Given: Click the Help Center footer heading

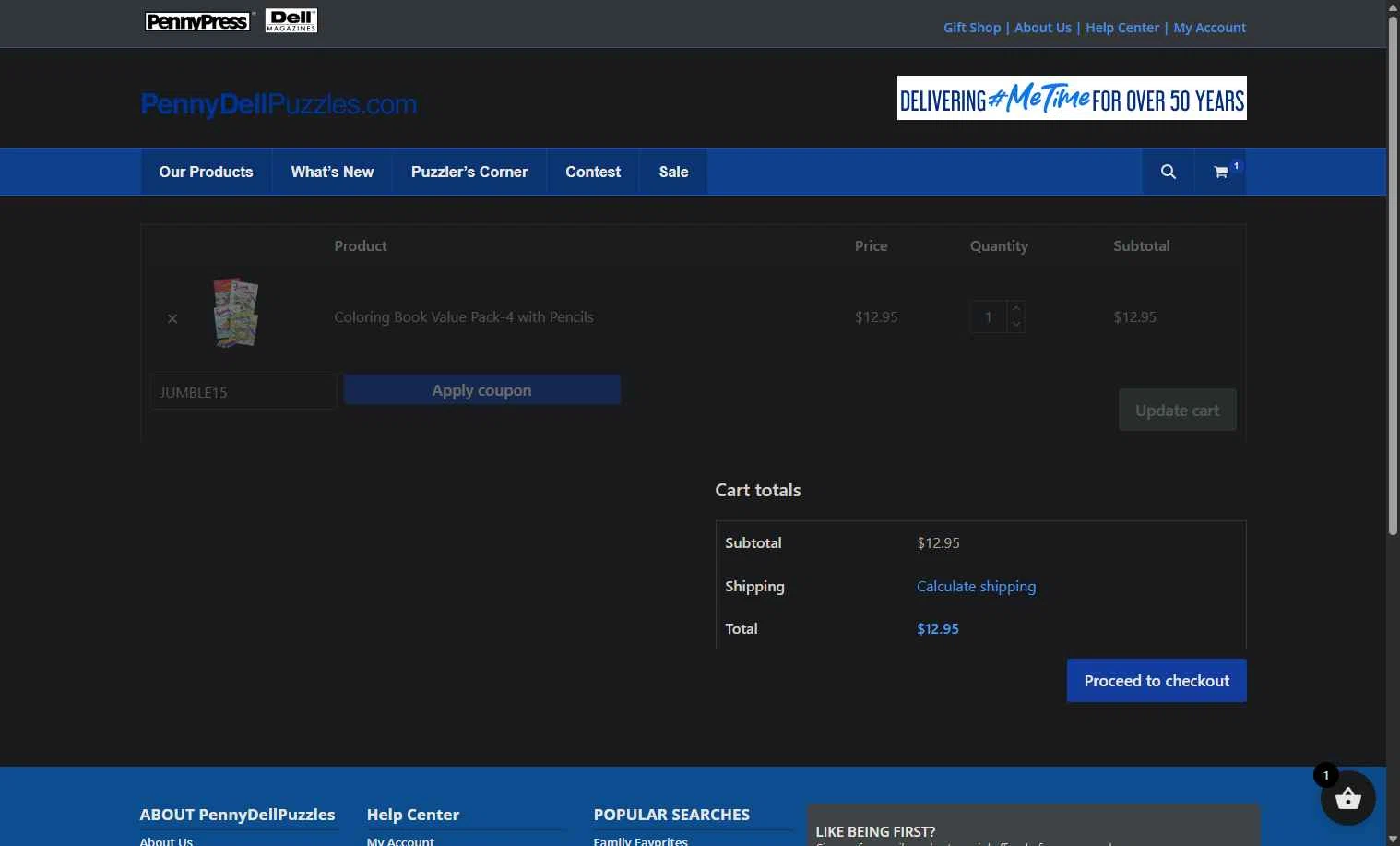Looking at the screenshot, I should 413,815.
